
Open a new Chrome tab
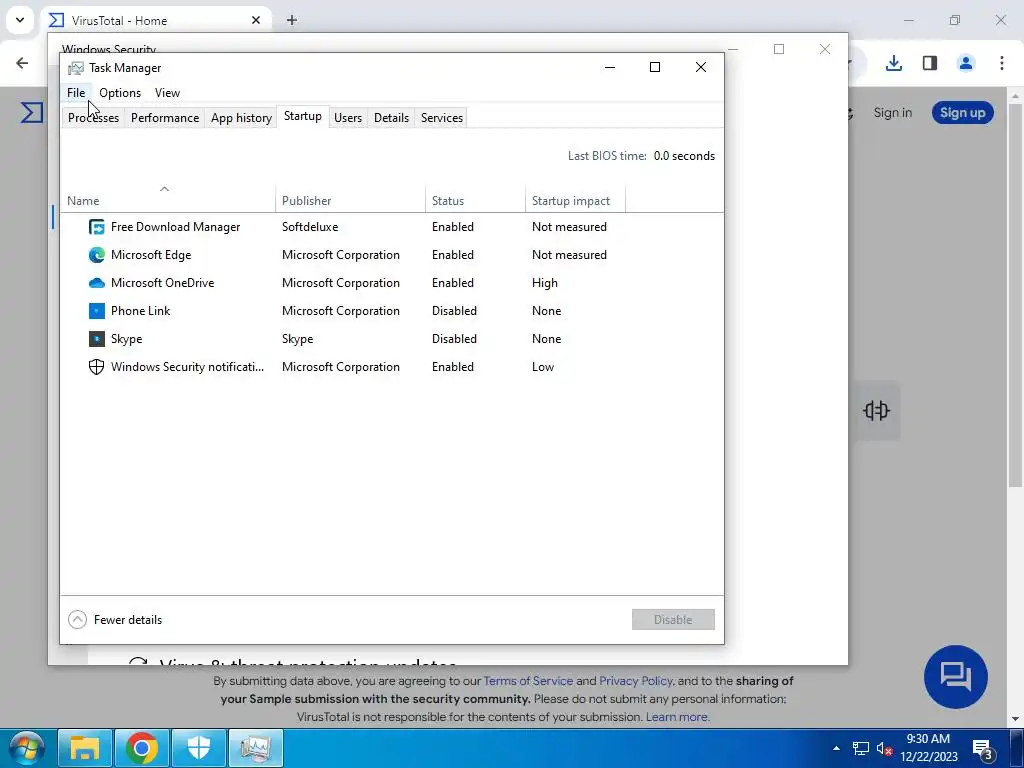click(x=292, y=20)
